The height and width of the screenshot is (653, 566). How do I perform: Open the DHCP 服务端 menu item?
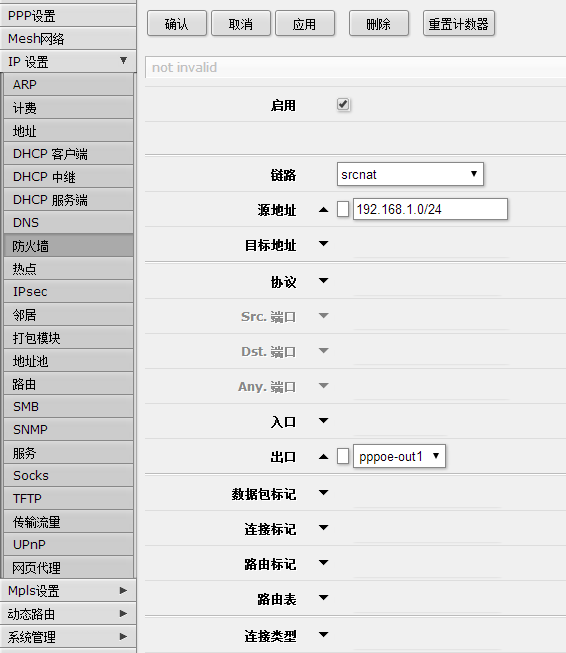click(68, 199)
